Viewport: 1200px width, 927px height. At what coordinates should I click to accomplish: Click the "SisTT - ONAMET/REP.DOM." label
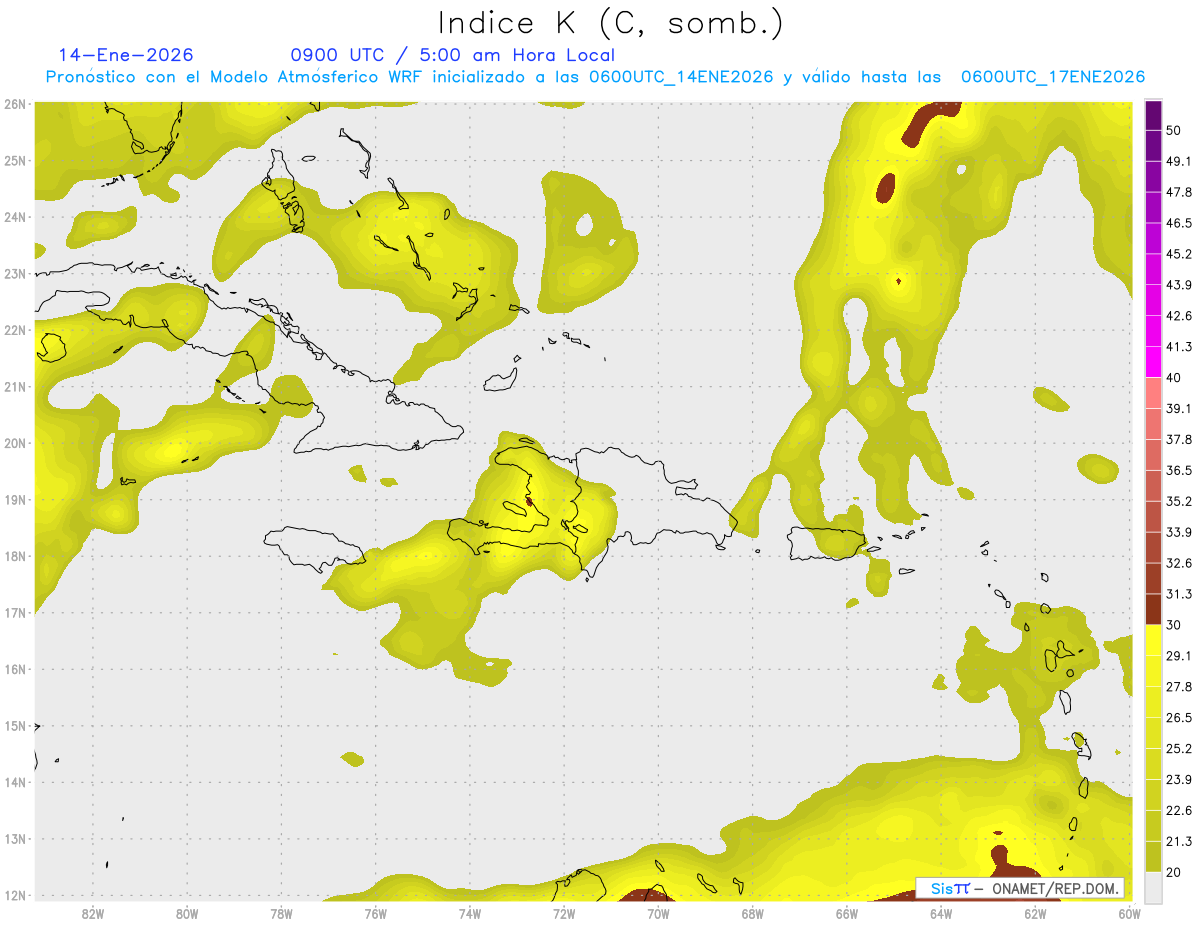[x=1020, y=888]
